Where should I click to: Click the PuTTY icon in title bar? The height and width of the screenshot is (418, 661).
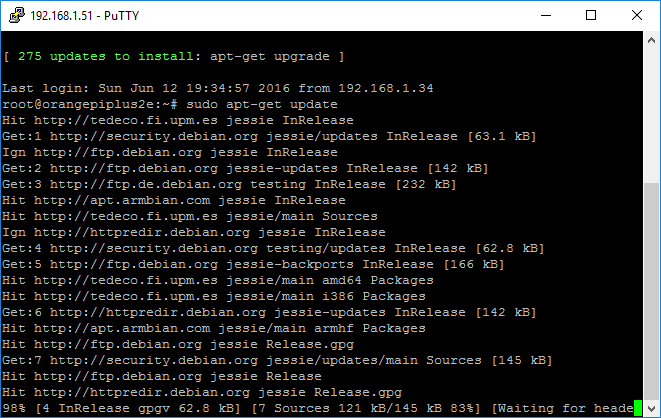point(16,15)
